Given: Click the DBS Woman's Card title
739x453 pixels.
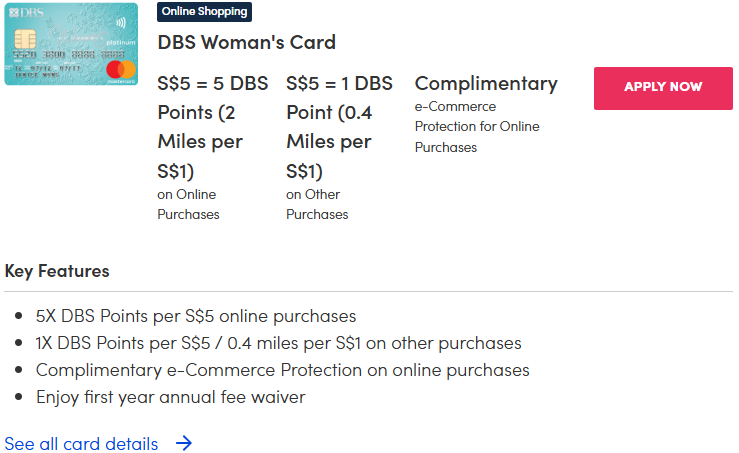Looking at the screenshot, I should pos(246,42).
